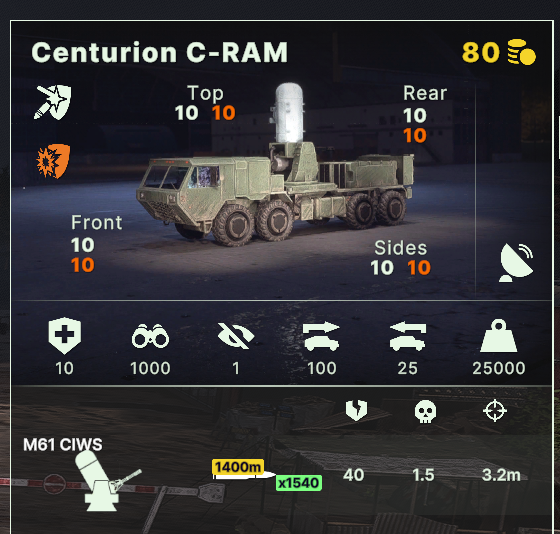The height and width of the screenshot is (534, 560).
Task: Click the orange explosive armor shield icon
Action: pyautogui.click(x=53, y=161)
